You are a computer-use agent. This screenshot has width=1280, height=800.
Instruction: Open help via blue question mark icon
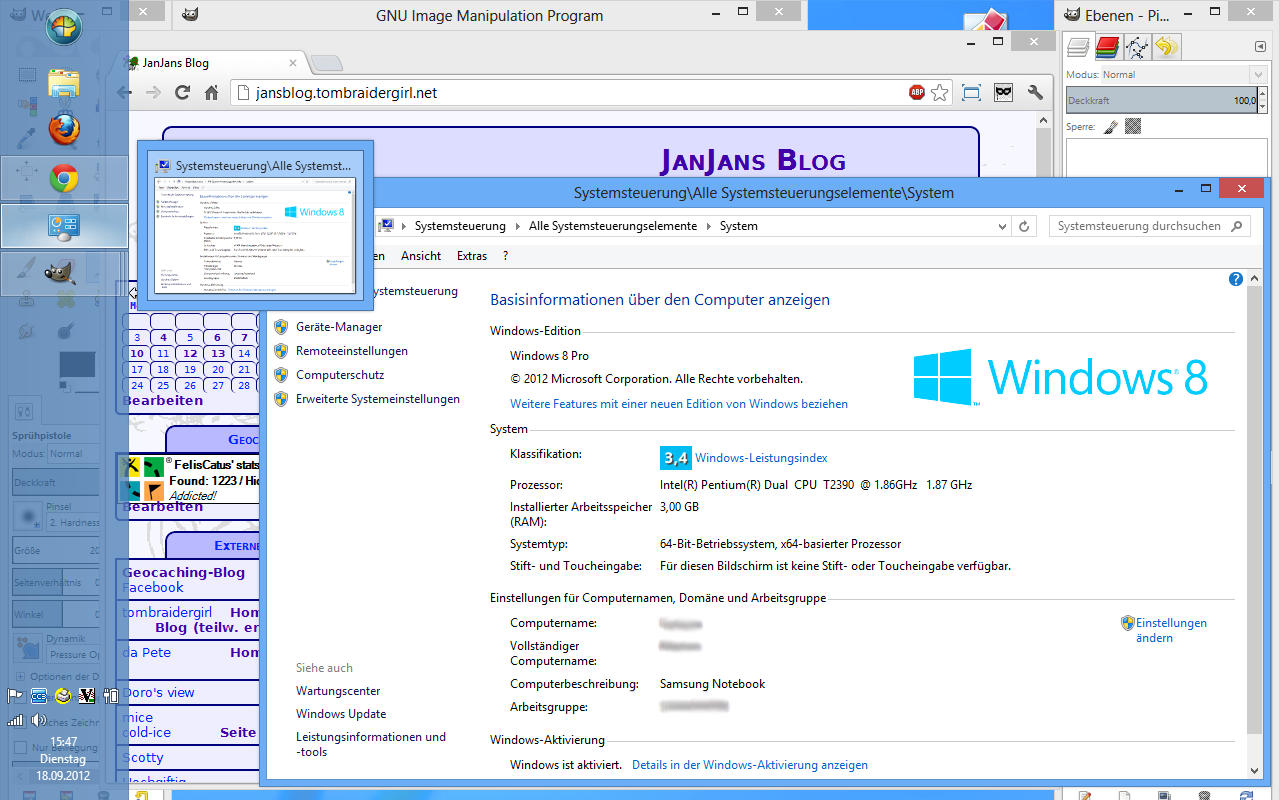click(x=1236, y=279)
